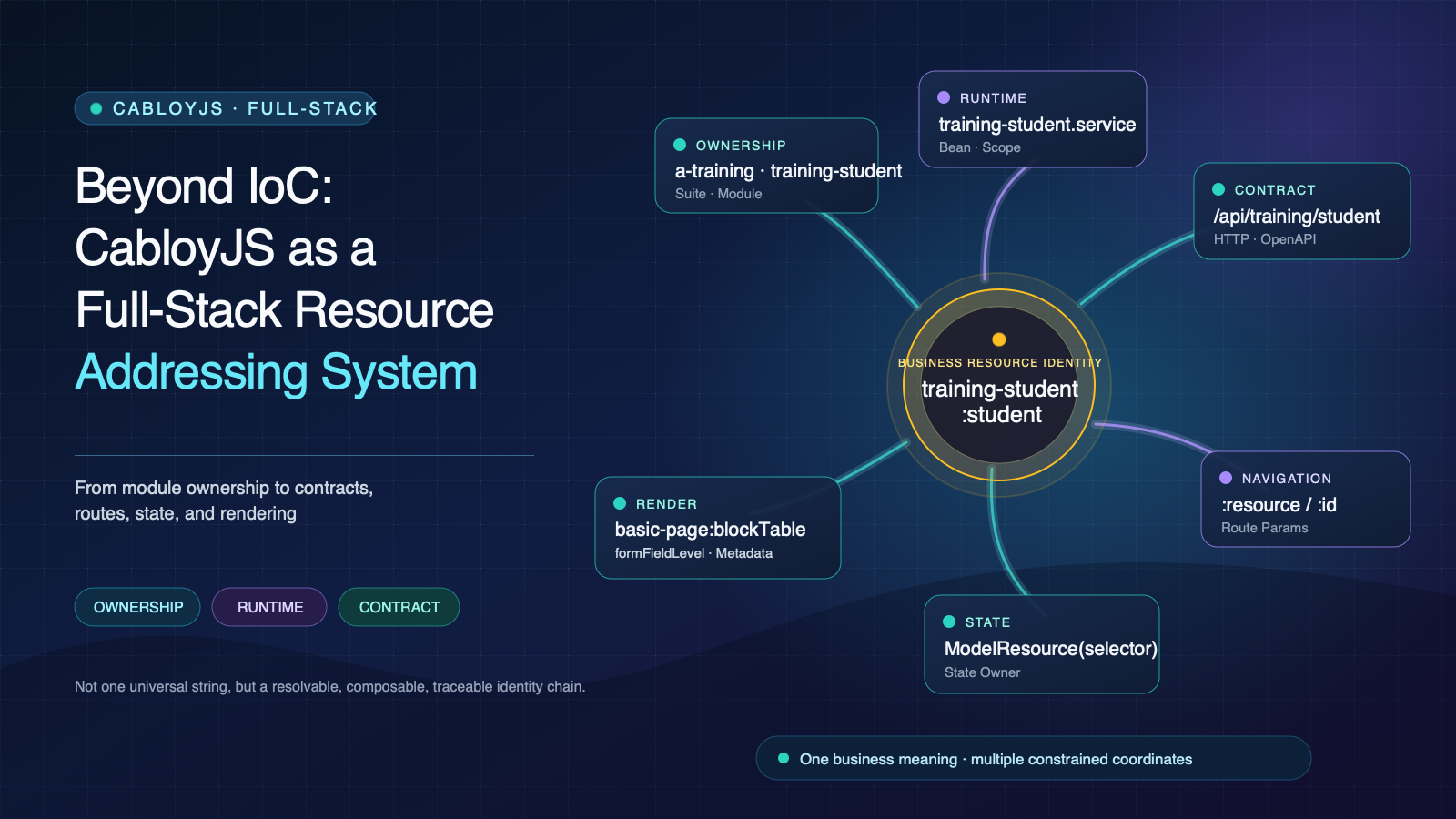Click the teal dot beside RENDER heading
Viewport: 1456px width, 819px height.
620,503
